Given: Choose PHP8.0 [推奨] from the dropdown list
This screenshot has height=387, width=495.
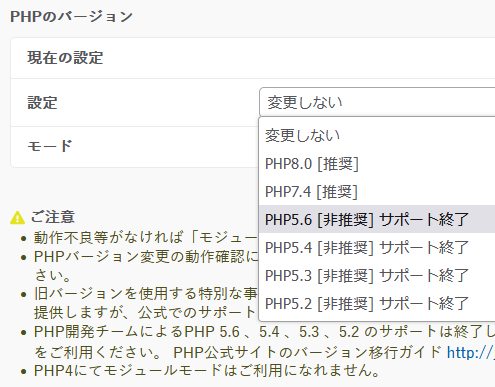Looking at the screenshot, I should (377, 164).
